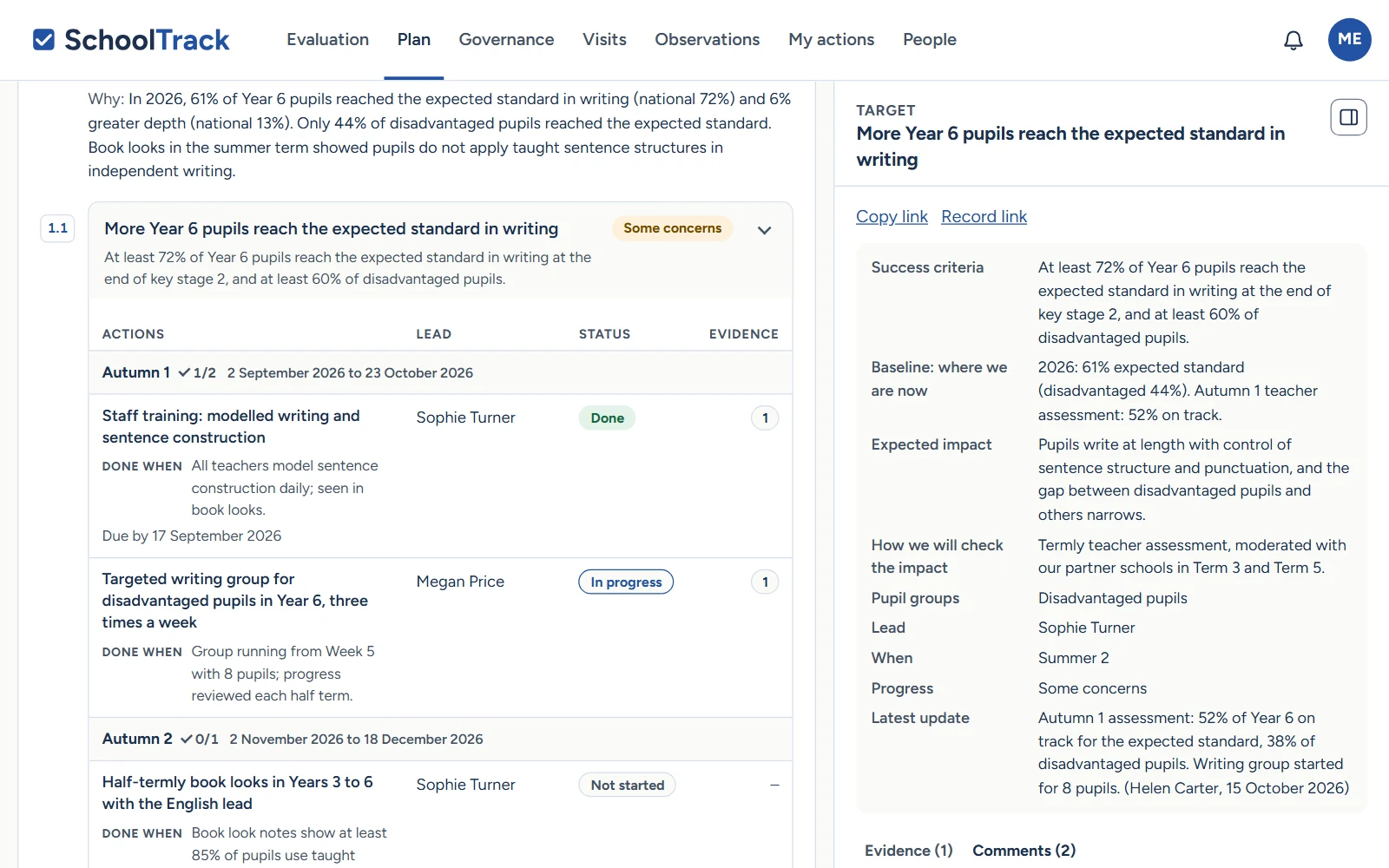
Task: Open the ME user avatar menu
Action: click(1350, 40)
